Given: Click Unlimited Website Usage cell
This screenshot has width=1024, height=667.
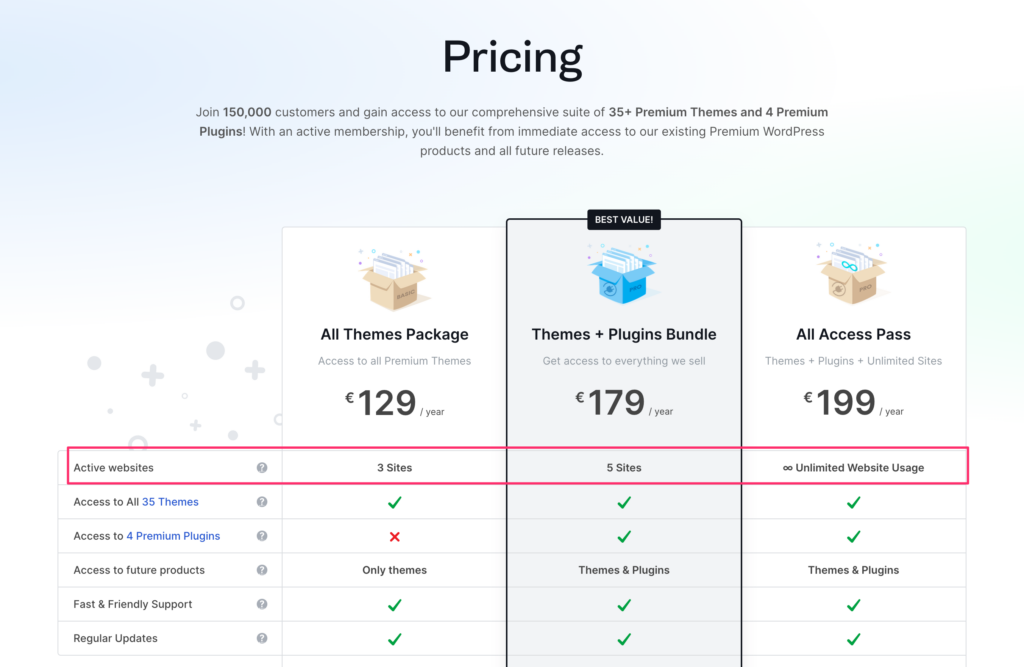Looking at the screenshot, I should (x=853, y=468).
